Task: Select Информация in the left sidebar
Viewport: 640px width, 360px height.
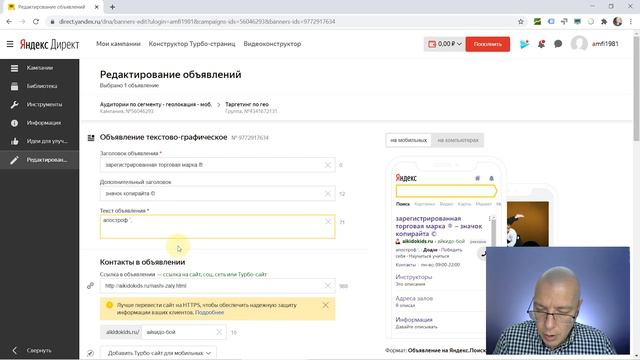Action: click(x=40, y=123)
